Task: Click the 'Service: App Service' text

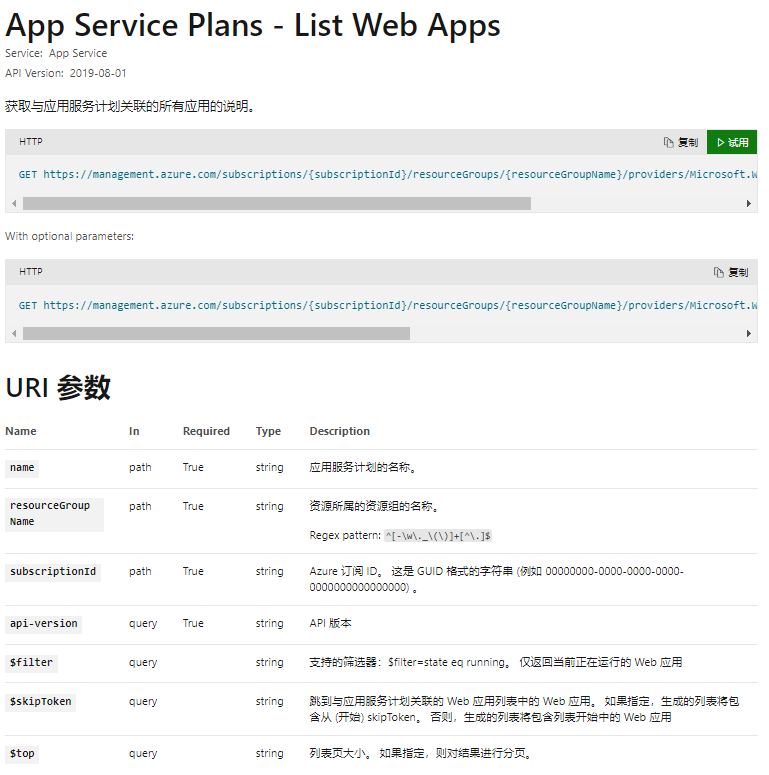Action: pyautogui.click(x=56, y=53)
